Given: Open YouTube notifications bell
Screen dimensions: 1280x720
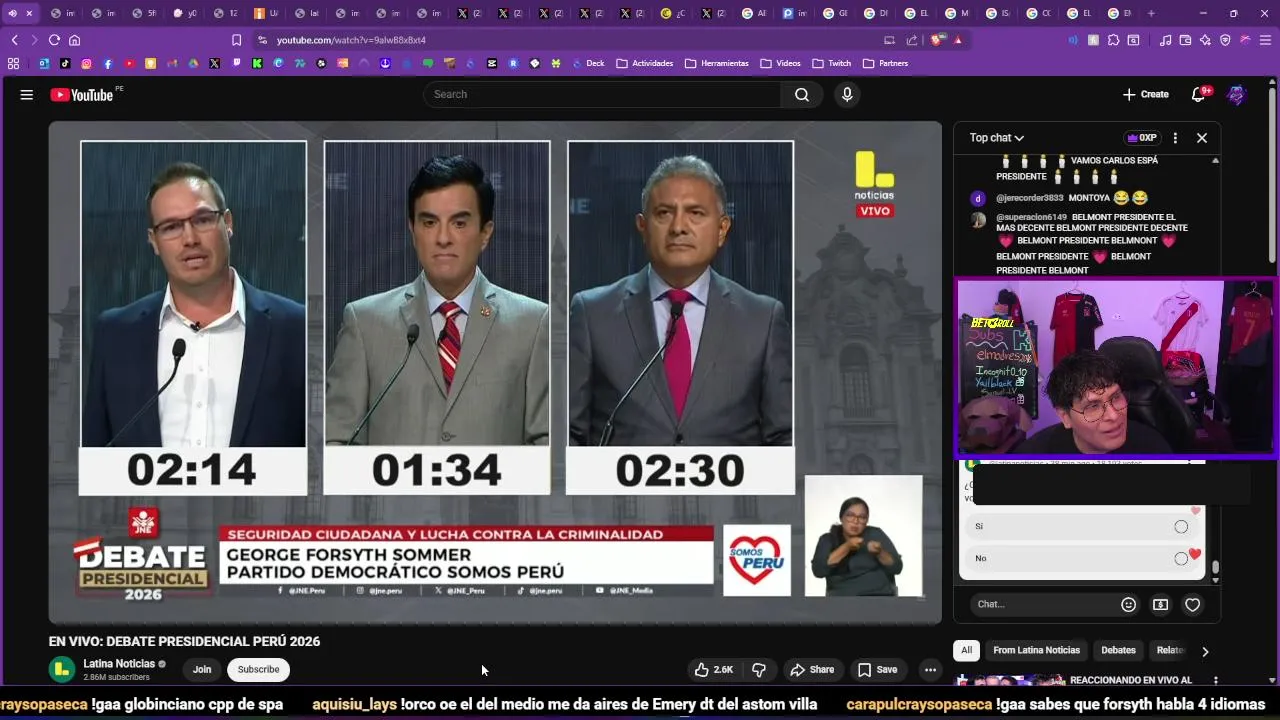Looking at the screenshot, I should [x=1198, y=94].
